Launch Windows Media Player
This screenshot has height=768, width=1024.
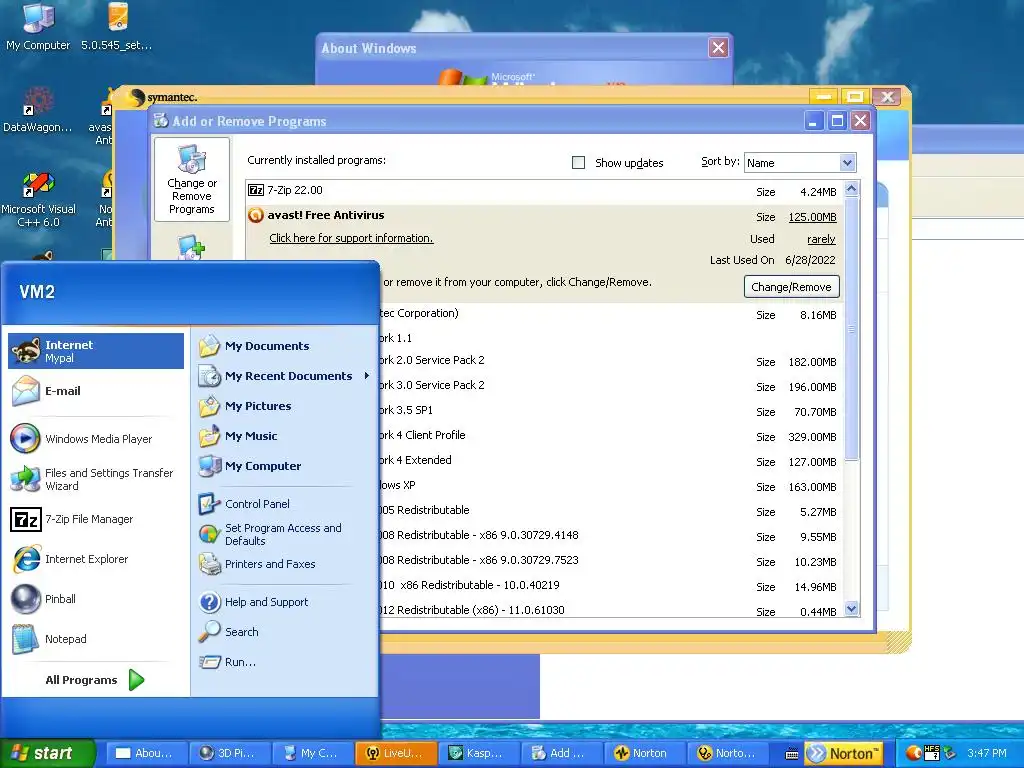96,439
